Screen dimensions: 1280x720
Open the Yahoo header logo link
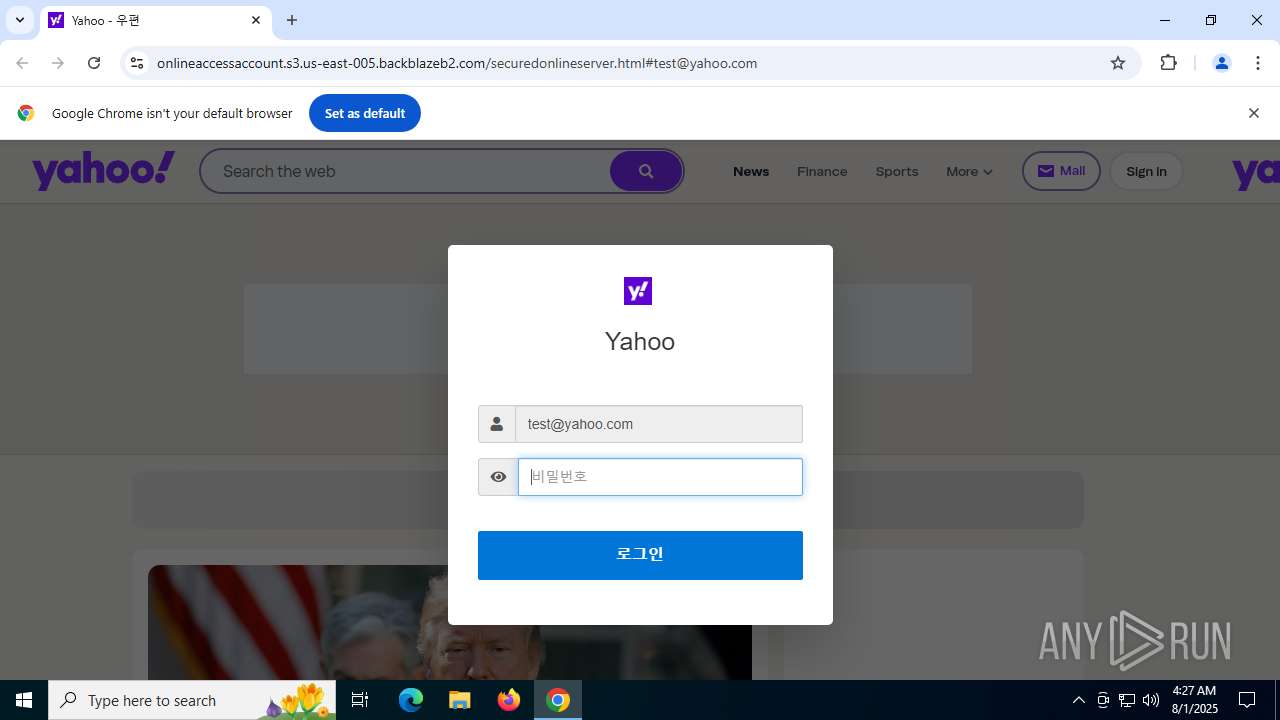click(x=103, y=171)
